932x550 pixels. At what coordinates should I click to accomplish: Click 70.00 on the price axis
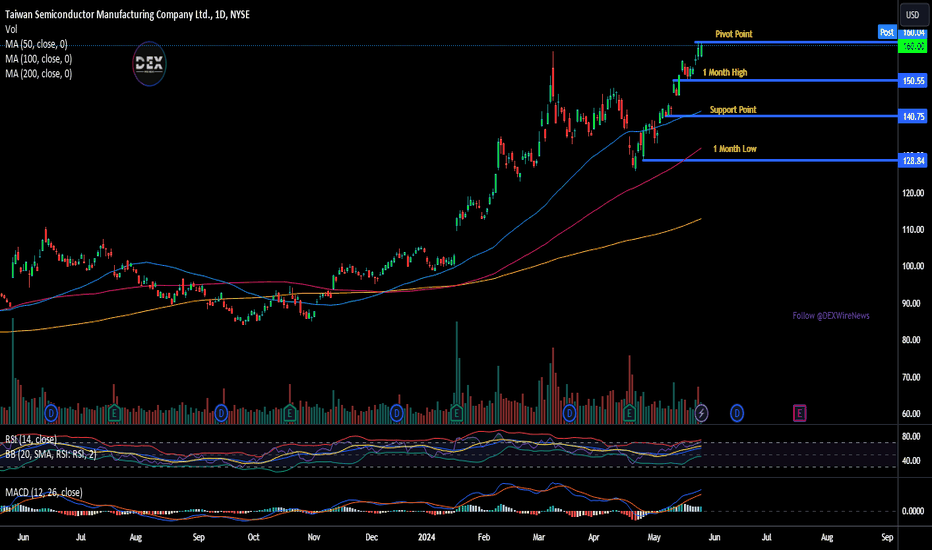coord(911,377)
